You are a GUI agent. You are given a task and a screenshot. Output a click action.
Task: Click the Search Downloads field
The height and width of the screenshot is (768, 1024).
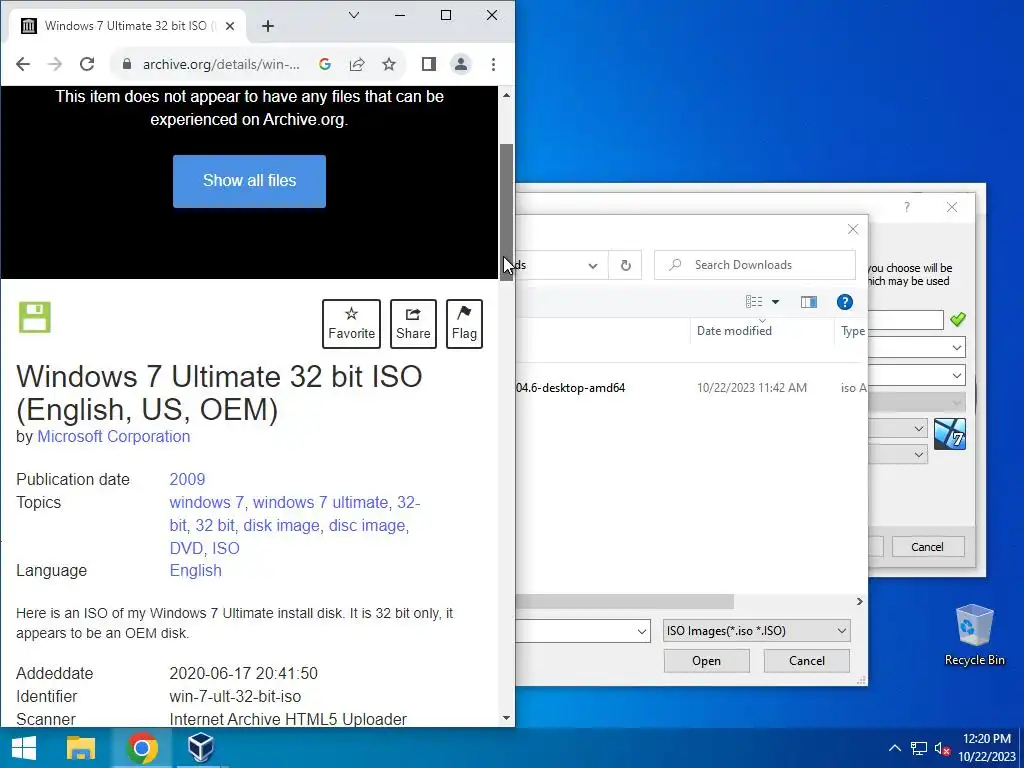click(755, 265)
